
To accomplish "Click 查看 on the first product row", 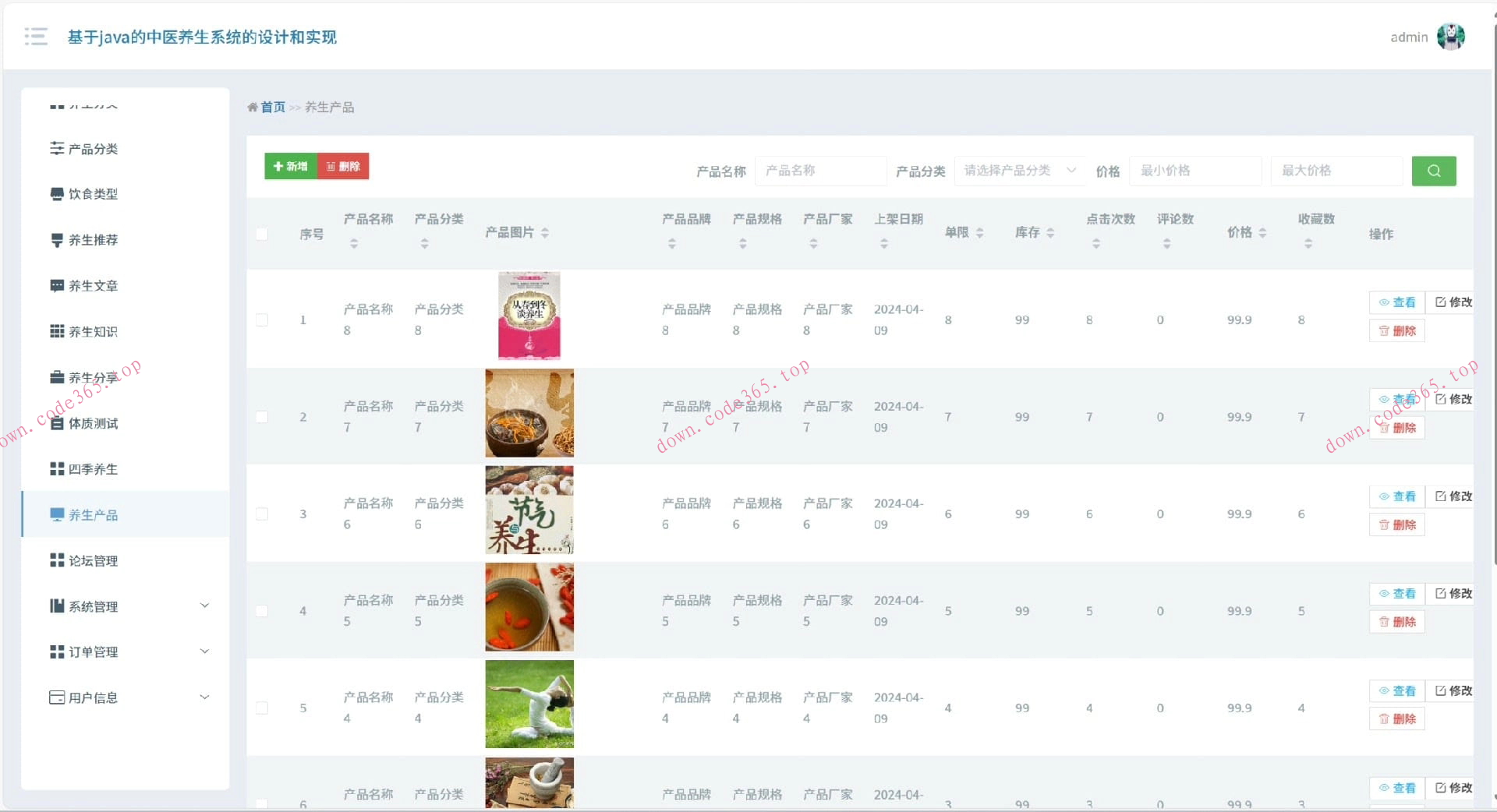I will [x=1396, y=302].
